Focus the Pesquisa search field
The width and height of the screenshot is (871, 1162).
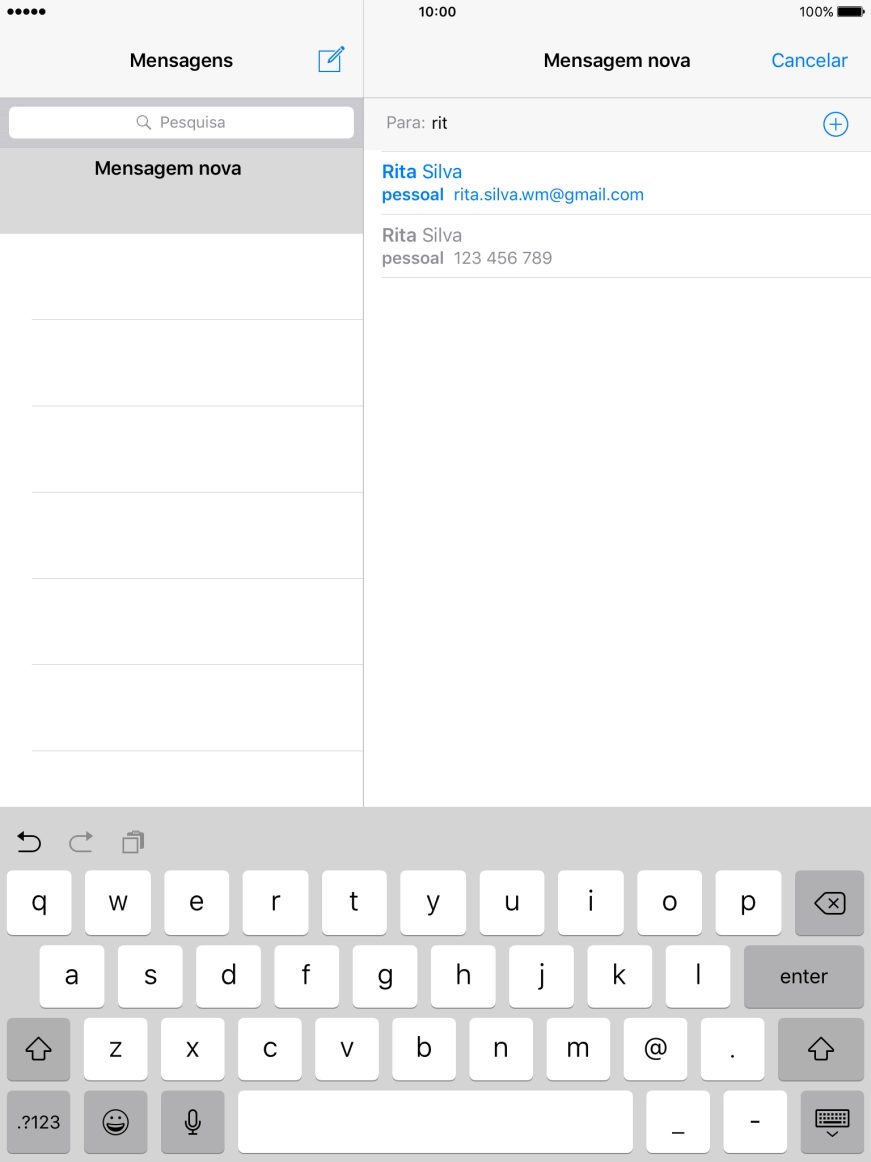point(181,122)
